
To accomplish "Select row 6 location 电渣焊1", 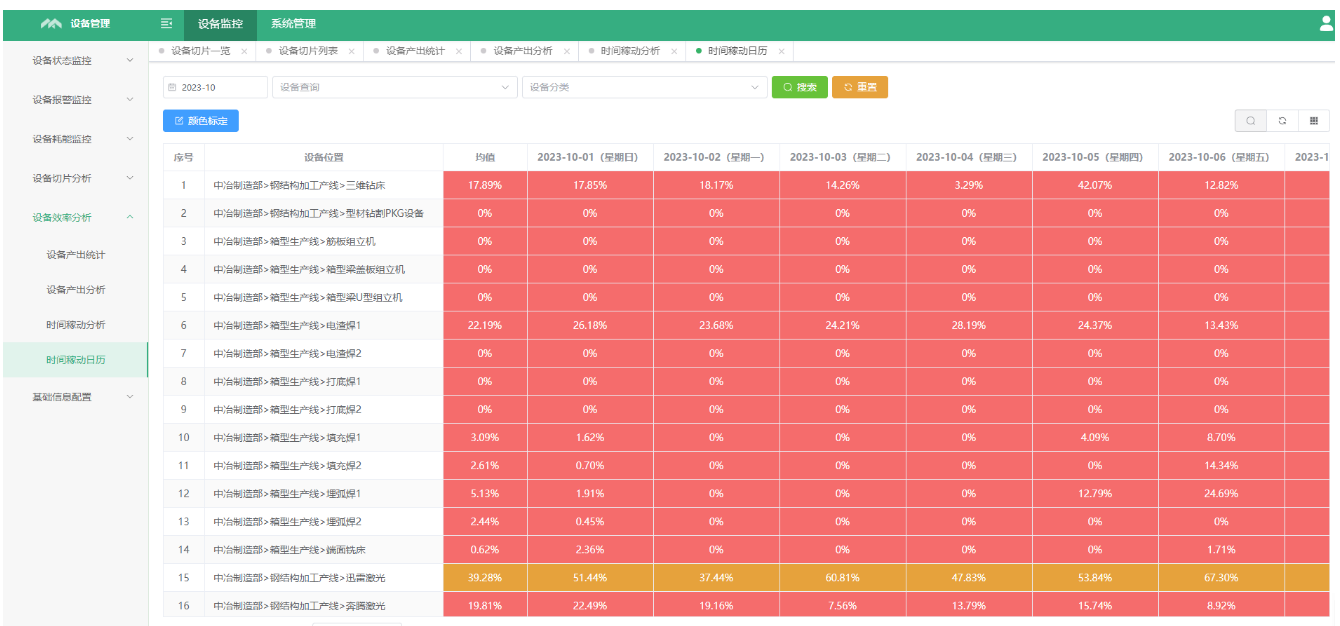I will [324, 325].
